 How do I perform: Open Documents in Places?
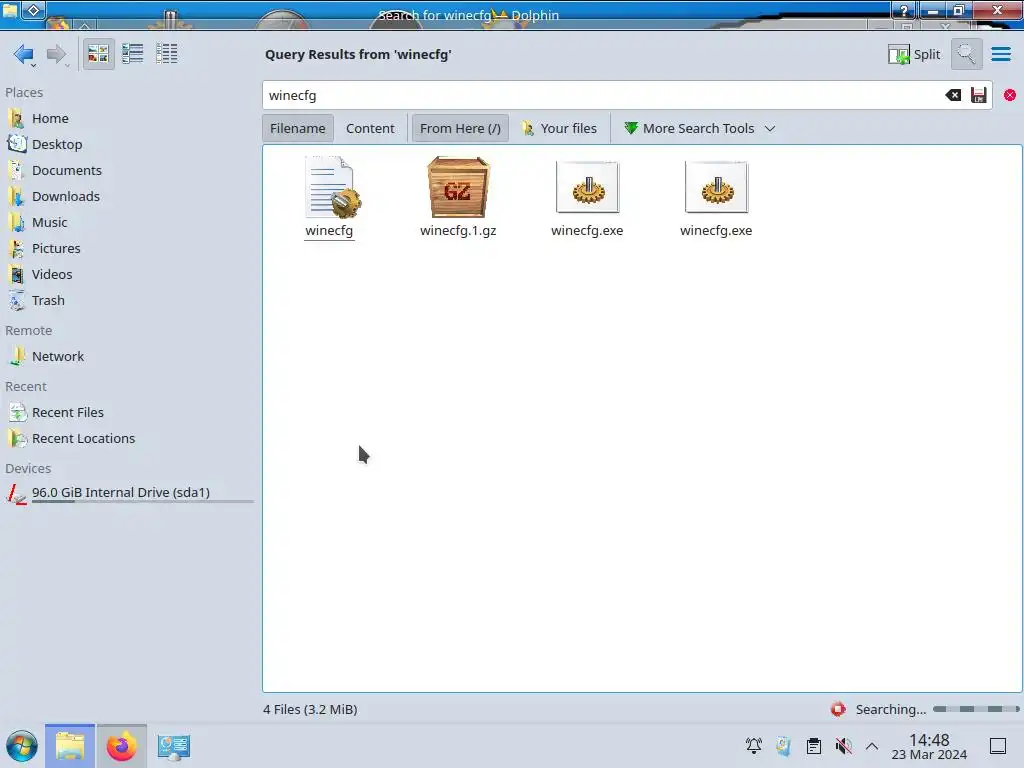(x=67, y=170)
